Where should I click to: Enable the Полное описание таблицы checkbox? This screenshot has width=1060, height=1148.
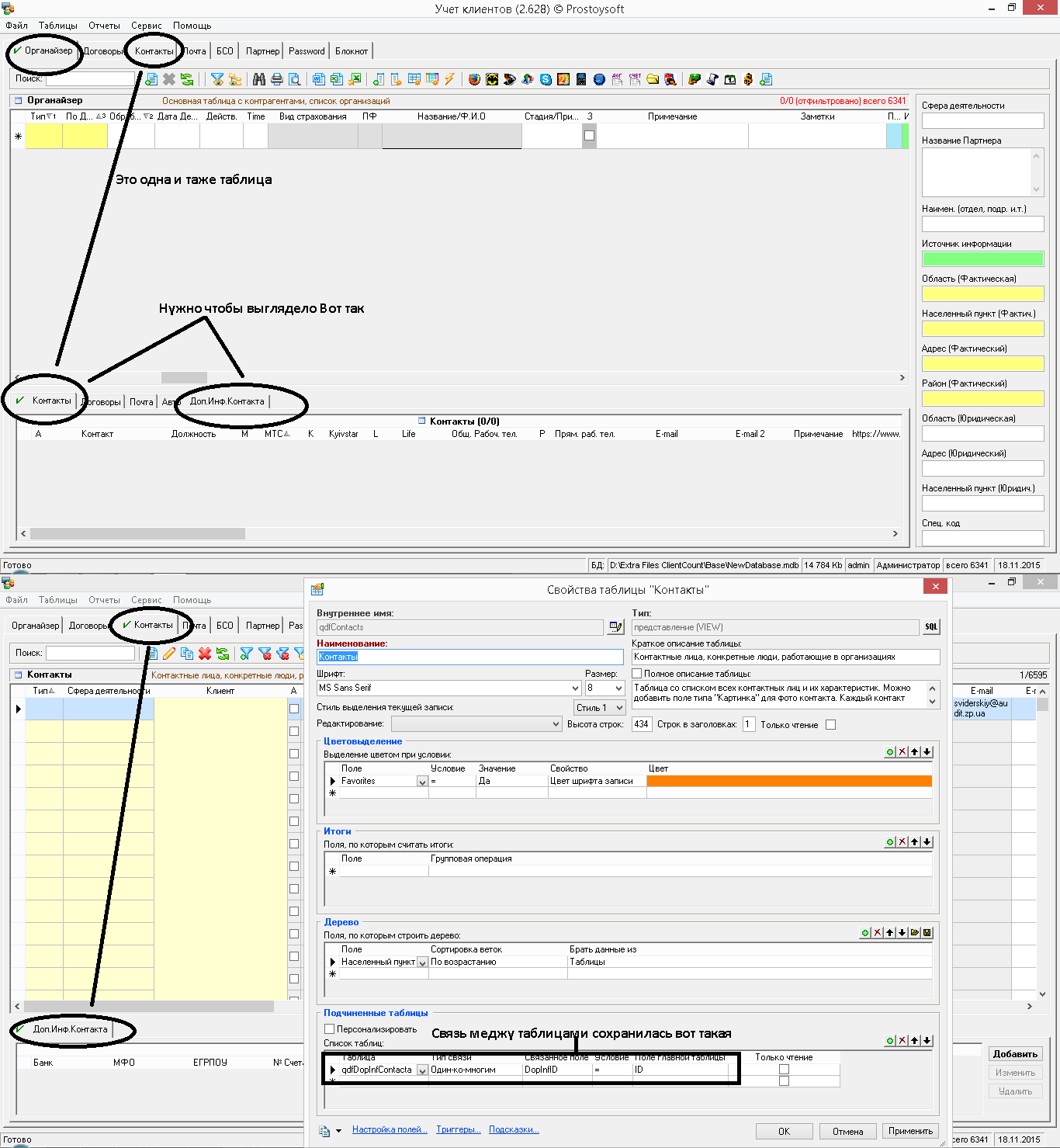pyautogui.click(x=637, y=674)
